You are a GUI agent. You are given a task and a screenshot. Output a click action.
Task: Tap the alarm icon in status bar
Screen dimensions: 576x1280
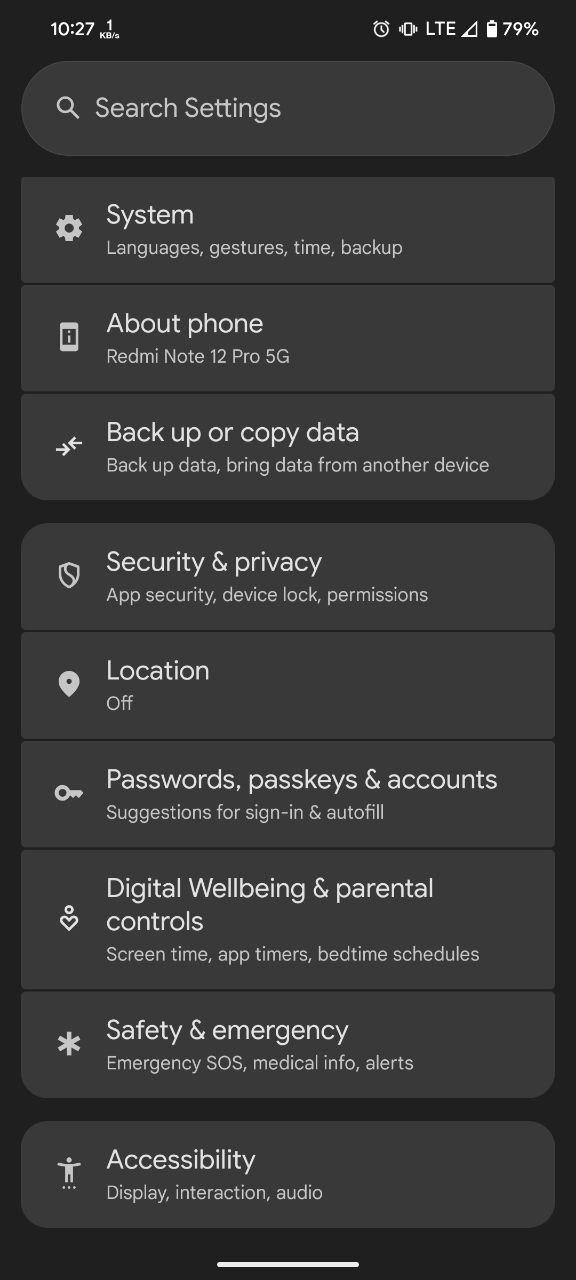coord(381,29)
